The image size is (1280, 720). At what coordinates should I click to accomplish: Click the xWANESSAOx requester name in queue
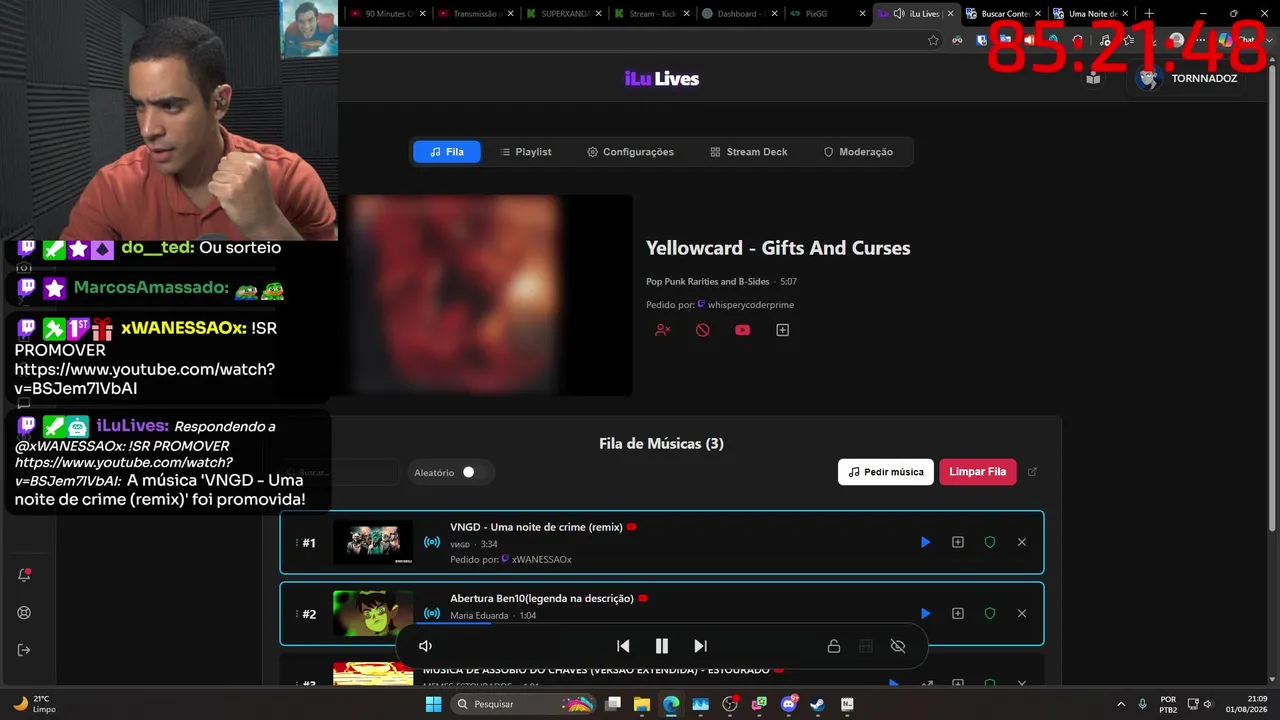541,560
